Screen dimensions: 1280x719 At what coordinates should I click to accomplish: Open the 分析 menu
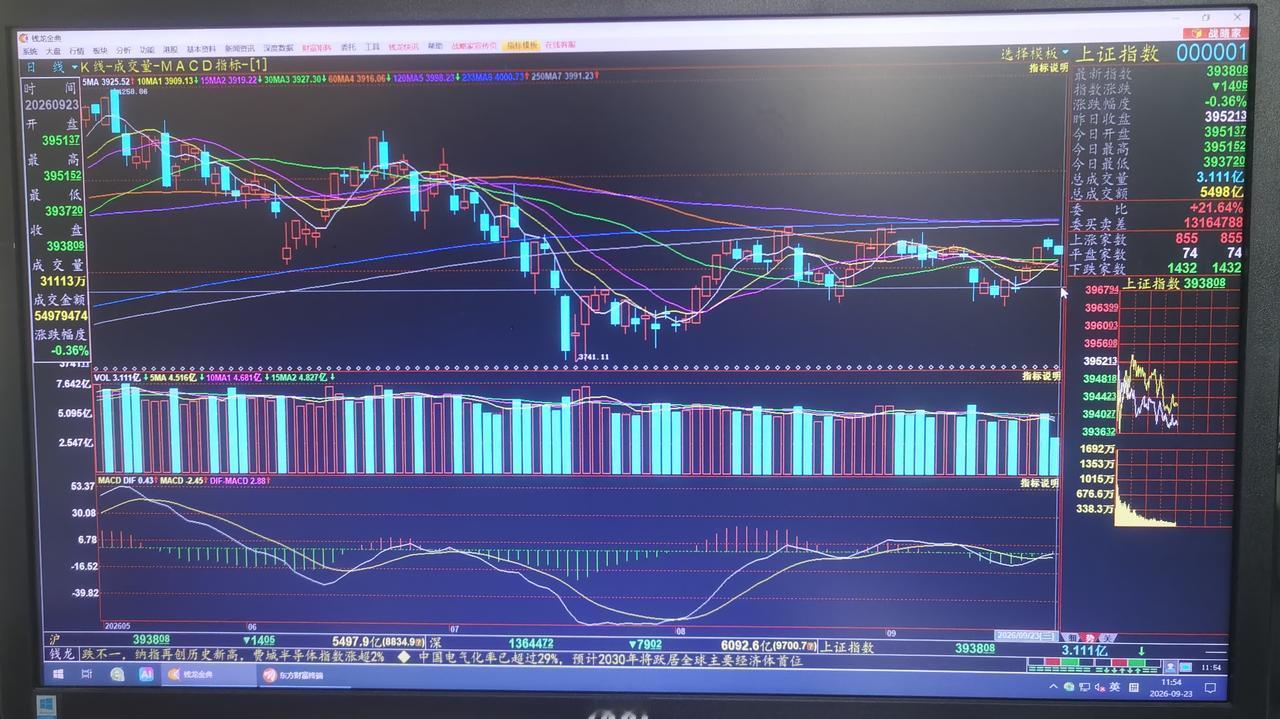[123, 49]
